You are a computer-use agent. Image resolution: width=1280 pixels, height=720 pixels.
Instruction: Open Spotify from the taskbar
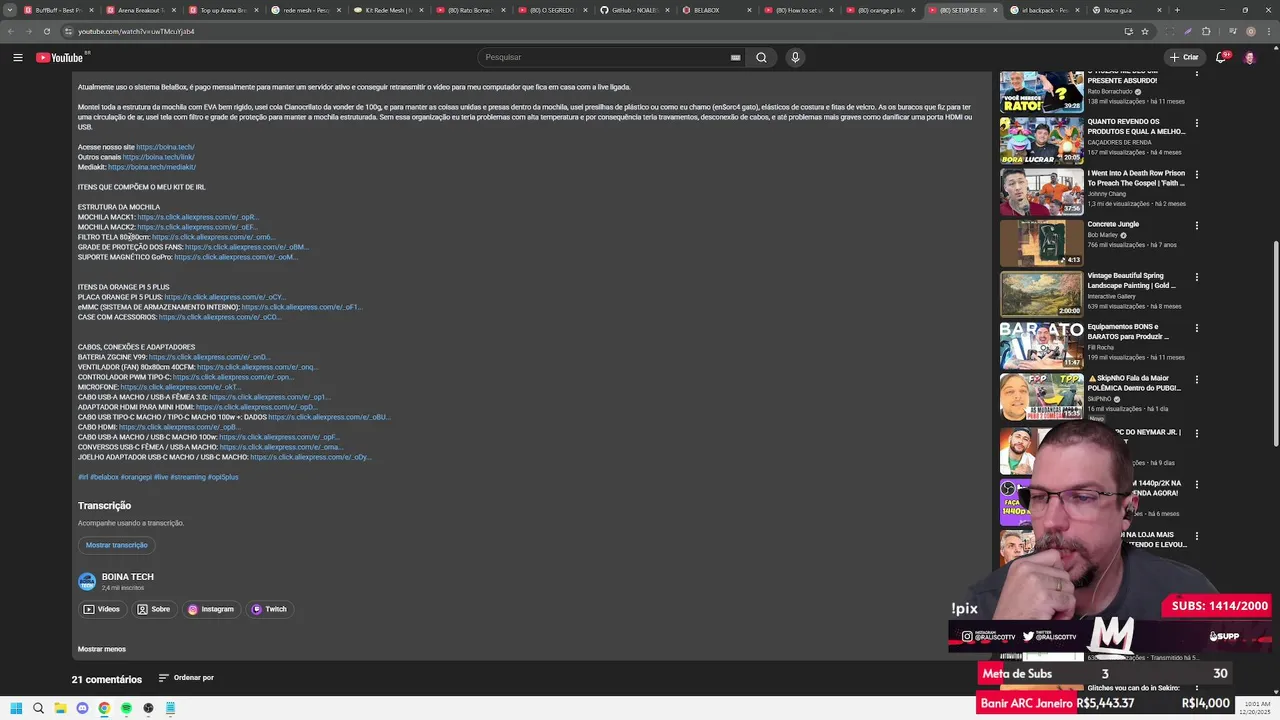click(126, 708)
